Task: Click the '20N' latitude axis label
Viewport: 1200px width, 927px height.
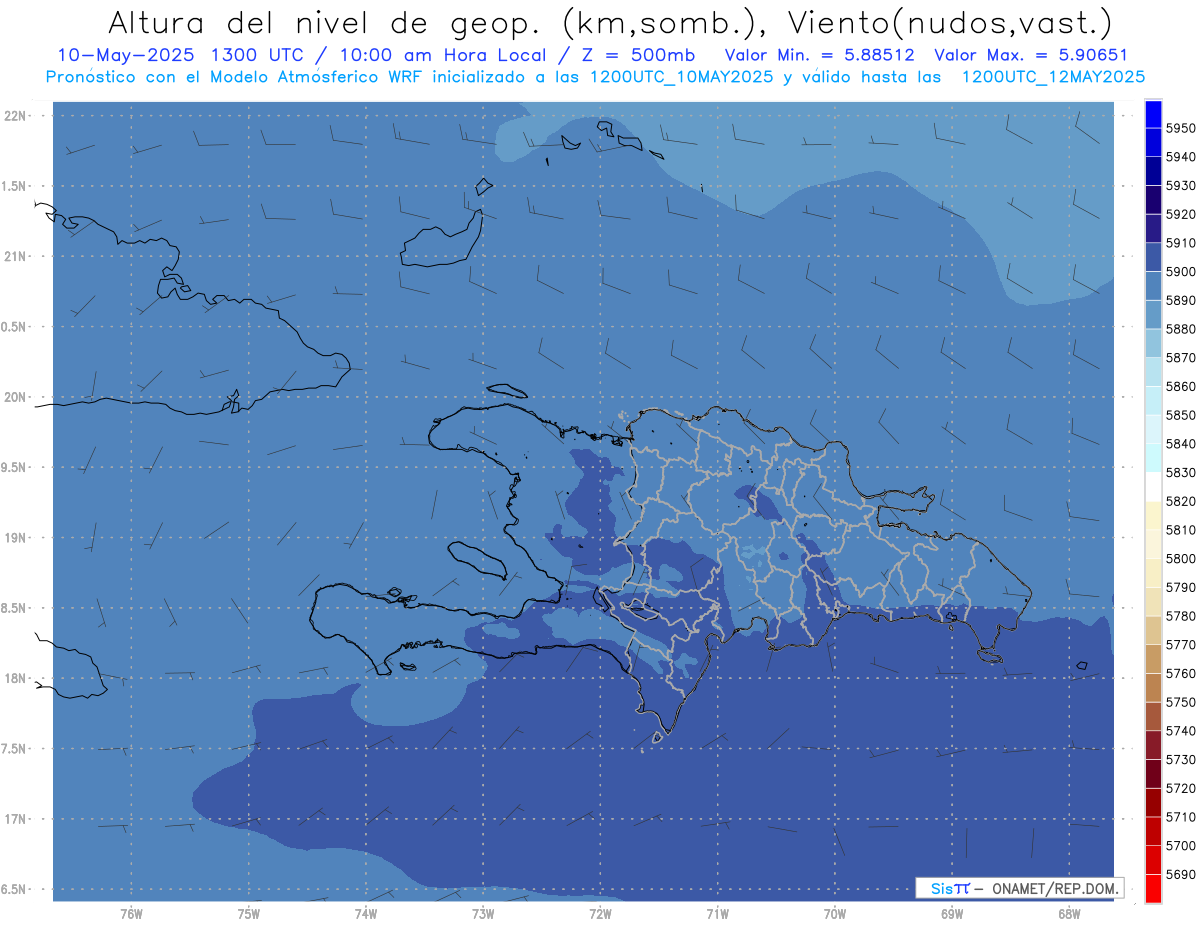Action: click(x=15, y=397)
